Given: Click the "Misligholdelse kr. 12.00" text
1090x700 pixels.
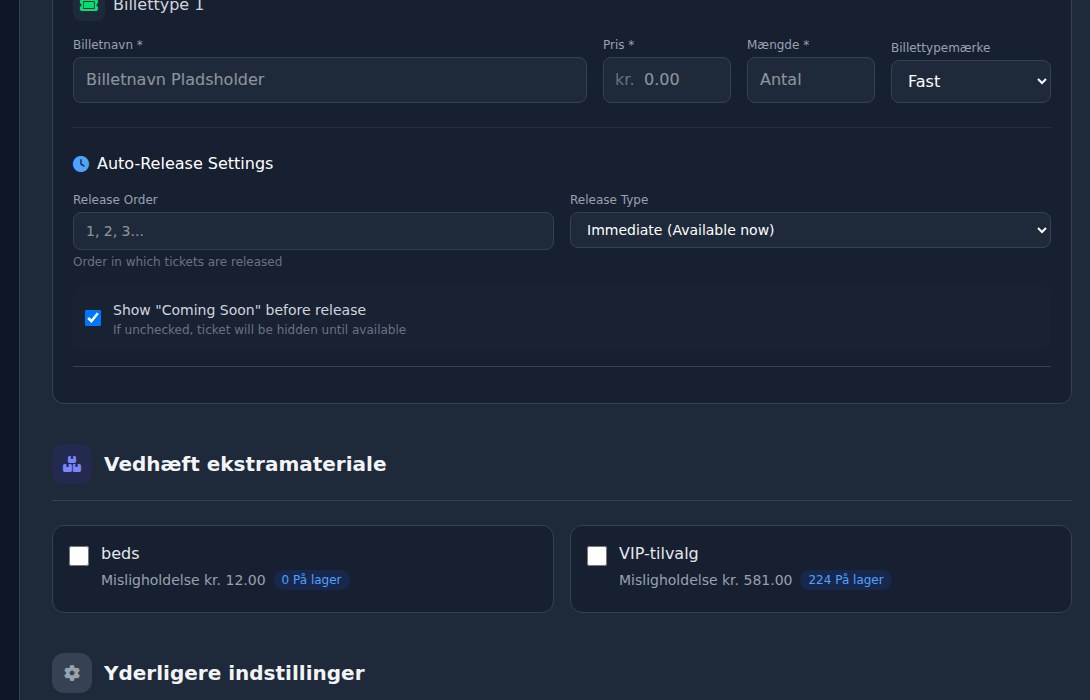Looking at the screenshot, I should point(184,580).
